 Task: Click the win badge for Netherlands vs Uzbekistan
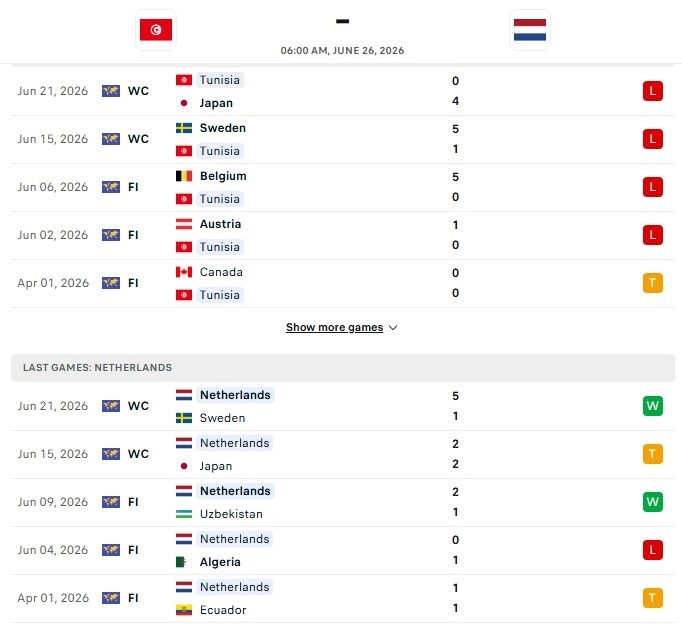coord(652,502)
